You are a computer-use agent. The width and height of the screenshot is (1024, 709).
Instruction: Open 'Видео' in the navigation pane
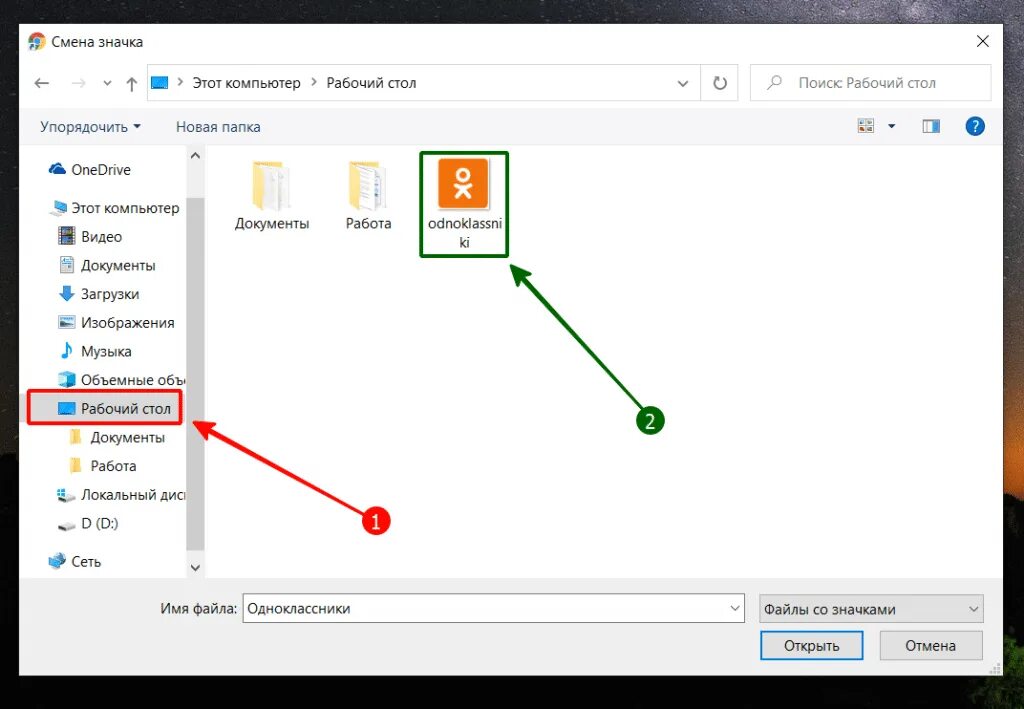click(x=90, y=236)
